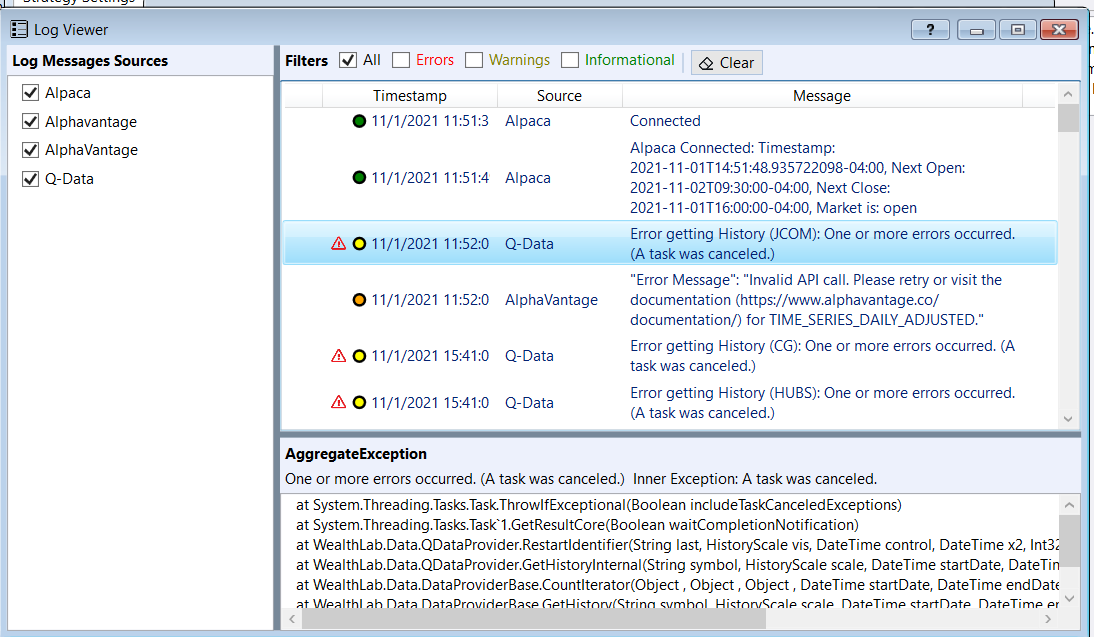Click Q-Data source cell in CG row
Image resolution: width=1094 pixels, height=637 pixels.
(x=530, y=356)
